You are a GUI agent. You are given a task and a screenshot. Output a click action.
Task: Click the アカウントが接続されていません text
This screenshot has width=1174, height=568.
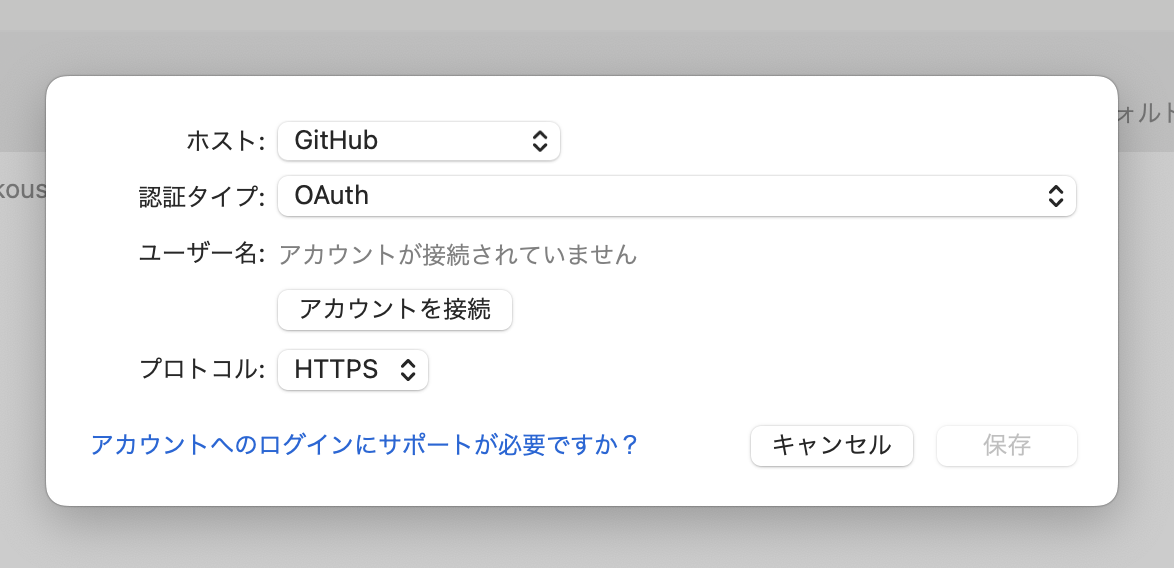coord(457,254)
